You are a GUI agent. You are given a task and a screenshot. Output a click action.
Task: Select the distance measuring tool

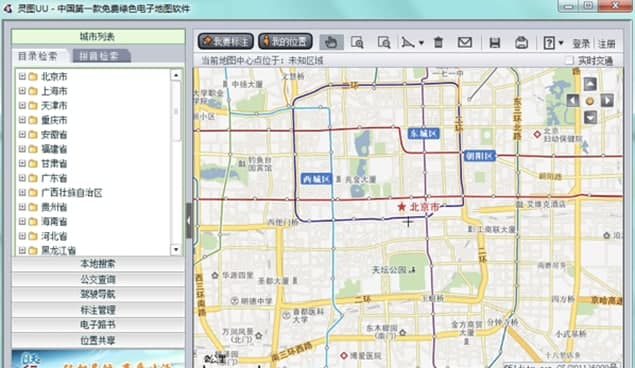[407, 42]
